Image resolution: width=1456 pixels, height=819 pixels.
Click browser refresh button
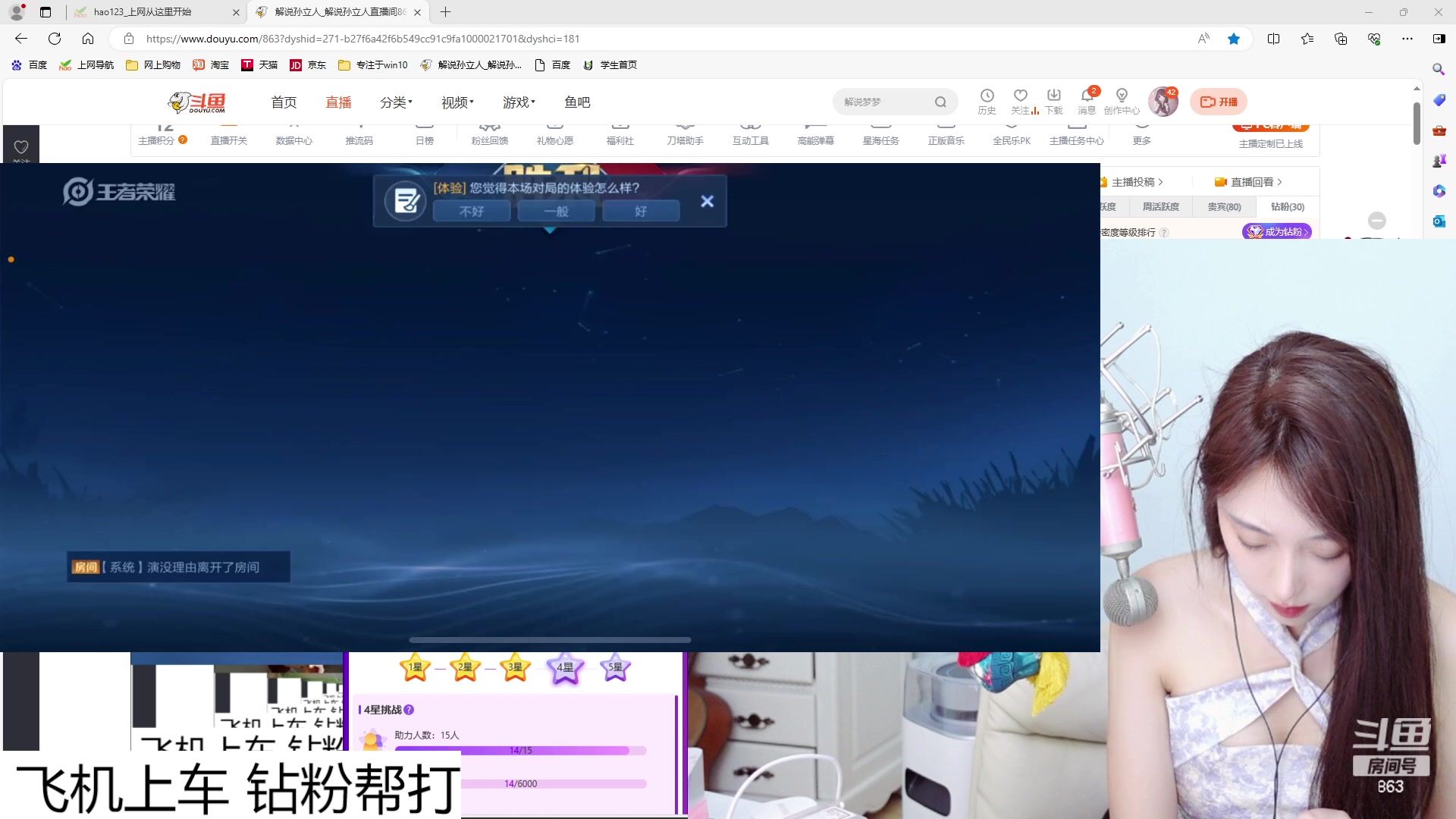[x=55, y=39]
